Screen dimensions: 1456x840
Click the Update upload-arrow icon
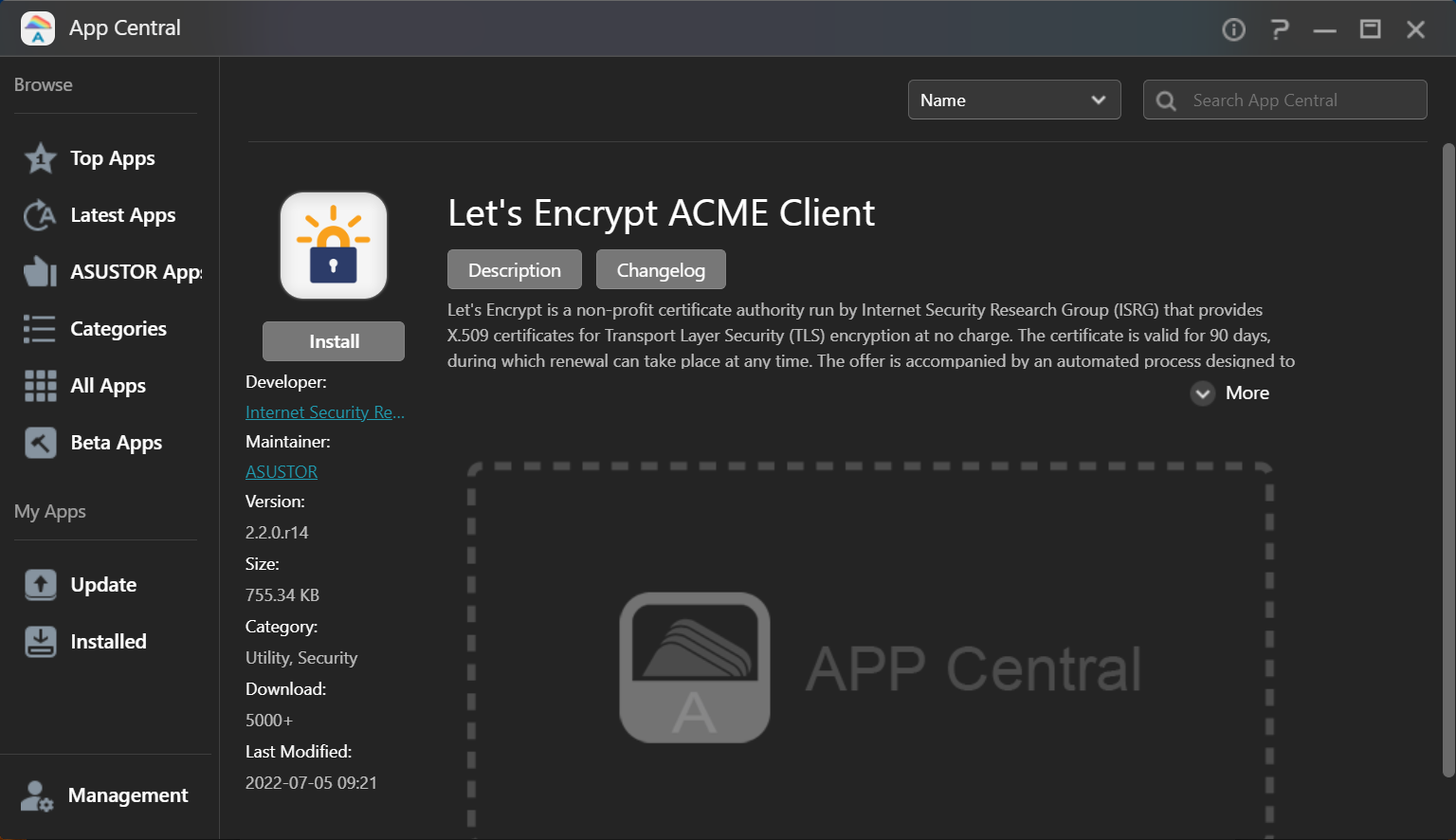tap(40, 585)
